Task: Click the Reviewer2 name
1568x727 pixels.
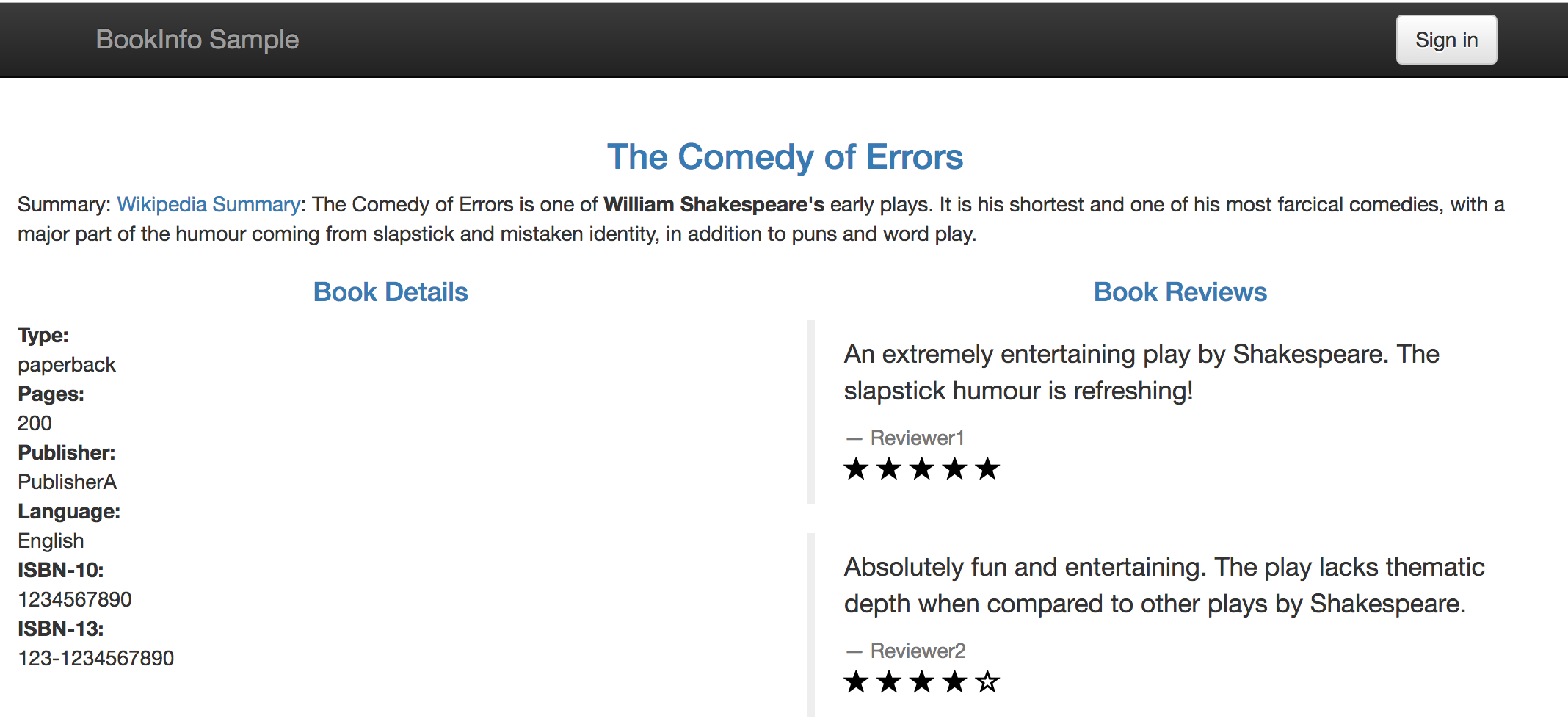Action: (918, 651)
